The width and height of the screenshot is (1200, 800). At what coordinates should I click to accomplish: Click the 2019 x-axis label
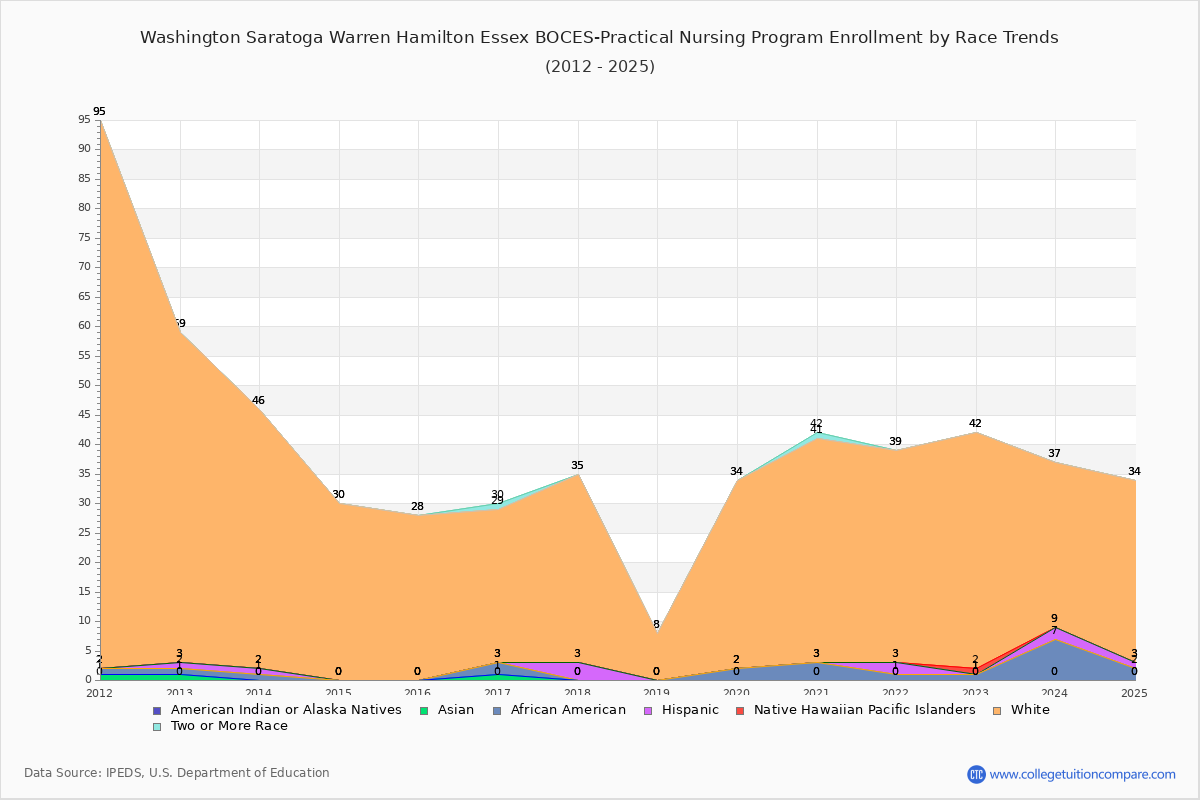tap(657, 693)
